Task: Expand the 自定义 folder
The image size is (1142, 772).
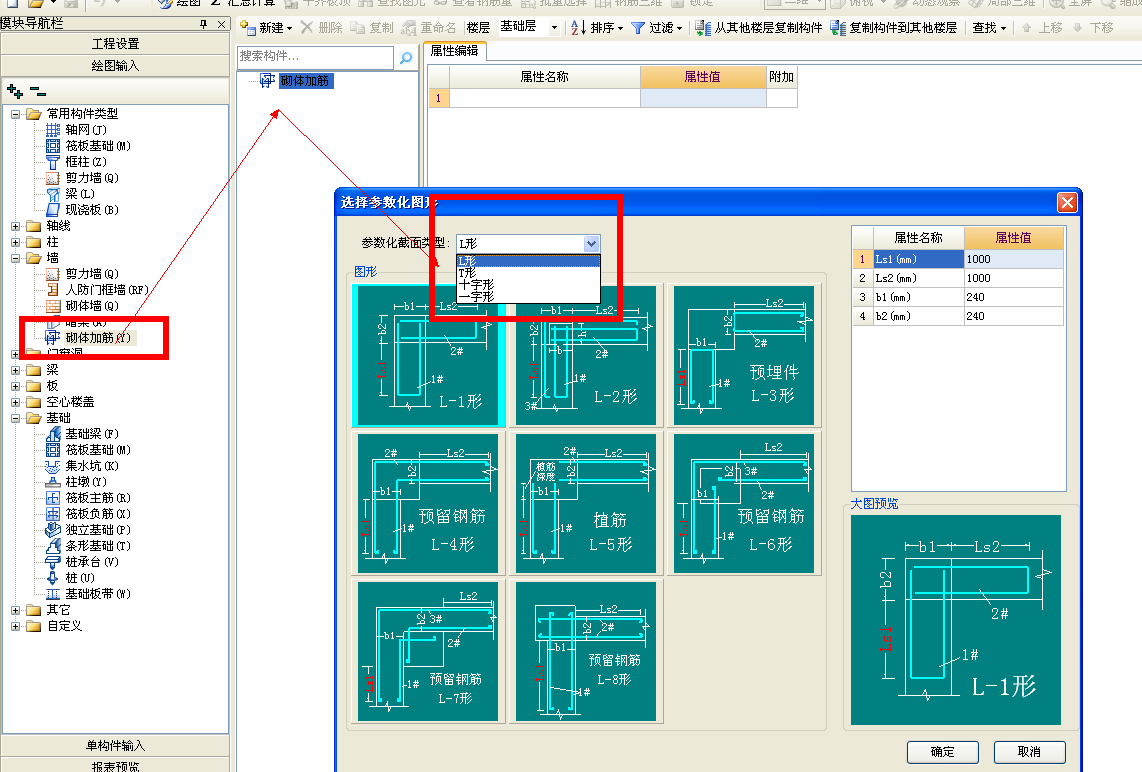Action: [x=15, y=626]
